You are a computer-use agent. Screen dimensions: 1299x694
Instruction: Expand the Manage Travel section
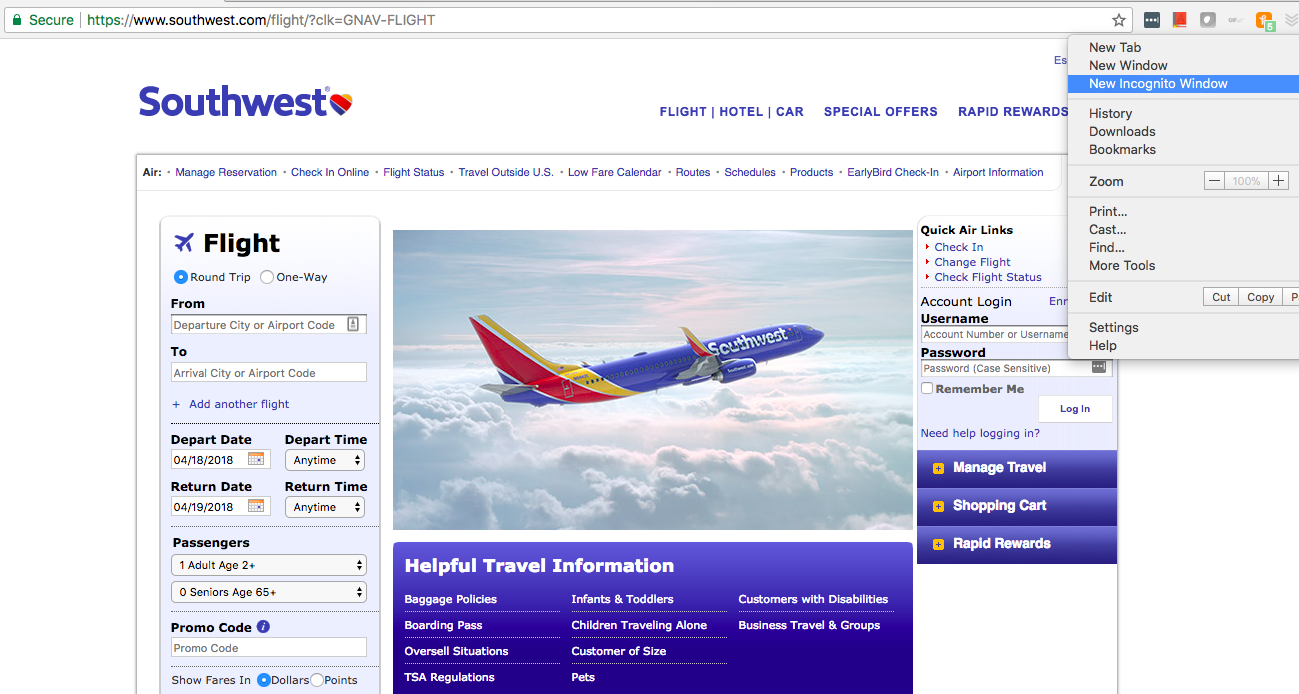click(x=1016, y=468)
